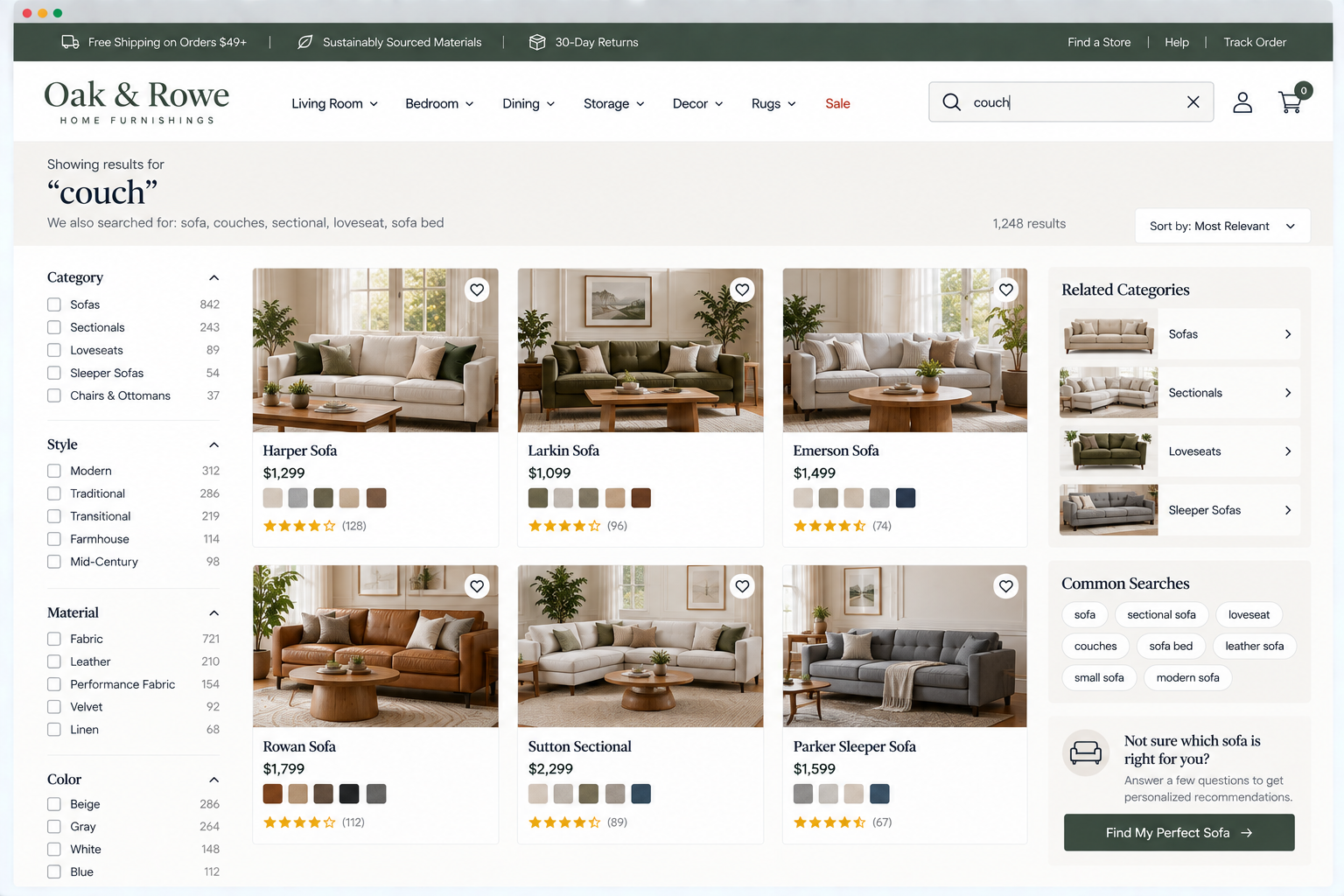Viewport: 1344px width, 896px height.
Task: Click Find My Perfect Sofa button
Action: (1179, 833)
